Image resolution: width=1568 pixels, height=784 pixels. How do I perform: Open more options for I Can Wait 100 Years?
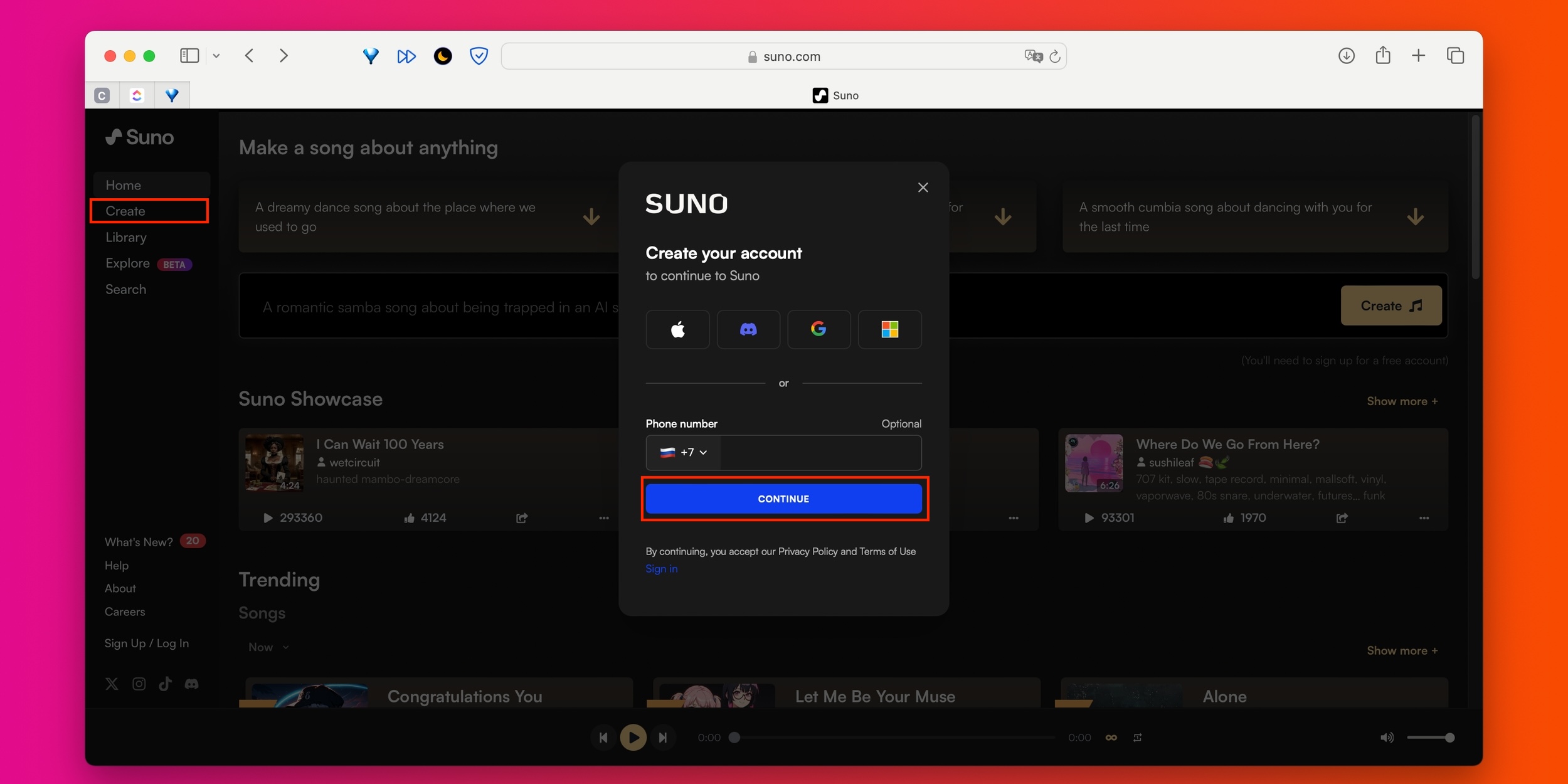pyautogui.click(x=604, y=518)
